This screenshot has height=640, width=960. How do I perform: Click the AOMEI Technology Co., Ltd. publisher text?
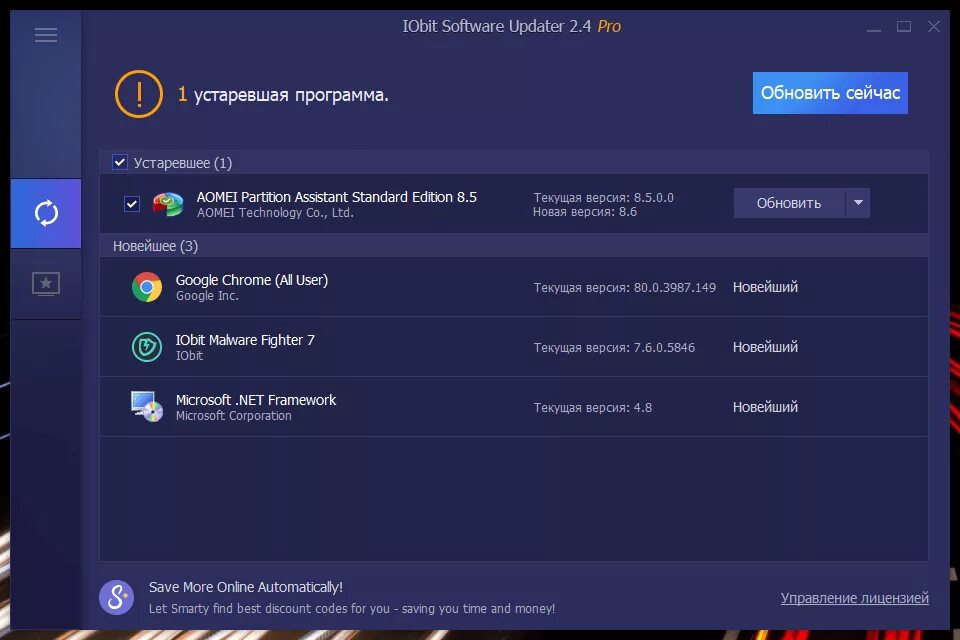coord(275,213)
